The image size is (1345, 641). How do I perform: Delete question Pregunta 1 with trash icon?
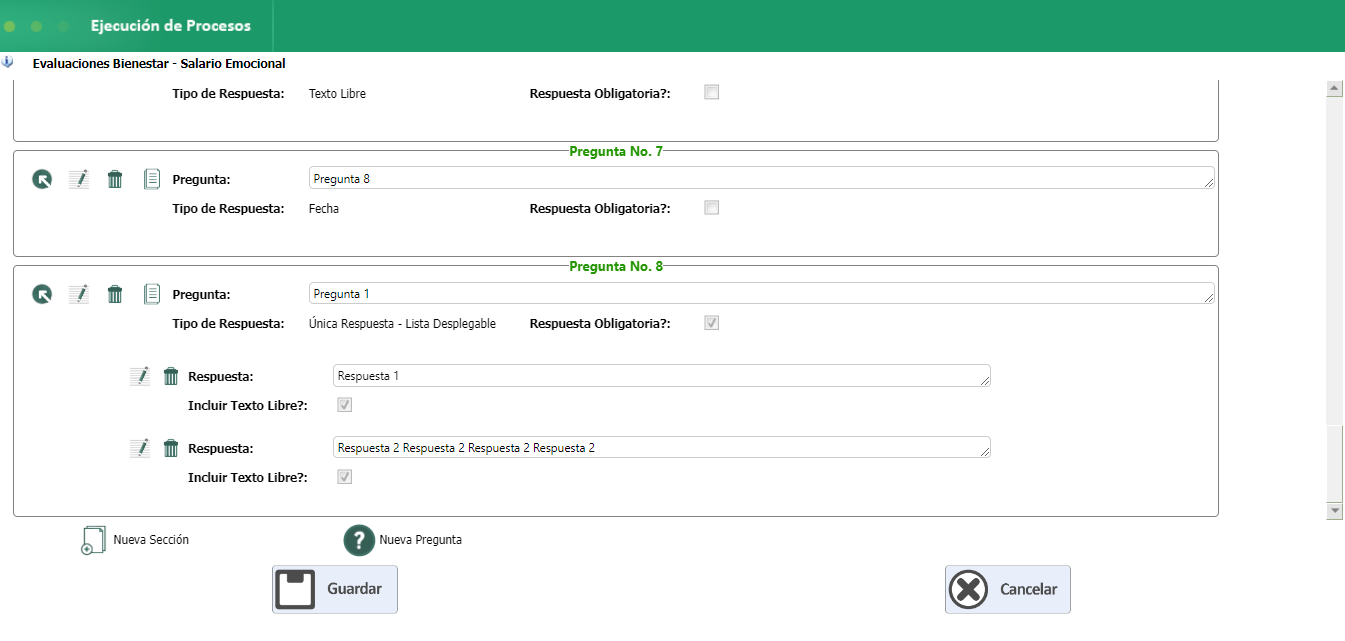point(115,294)
